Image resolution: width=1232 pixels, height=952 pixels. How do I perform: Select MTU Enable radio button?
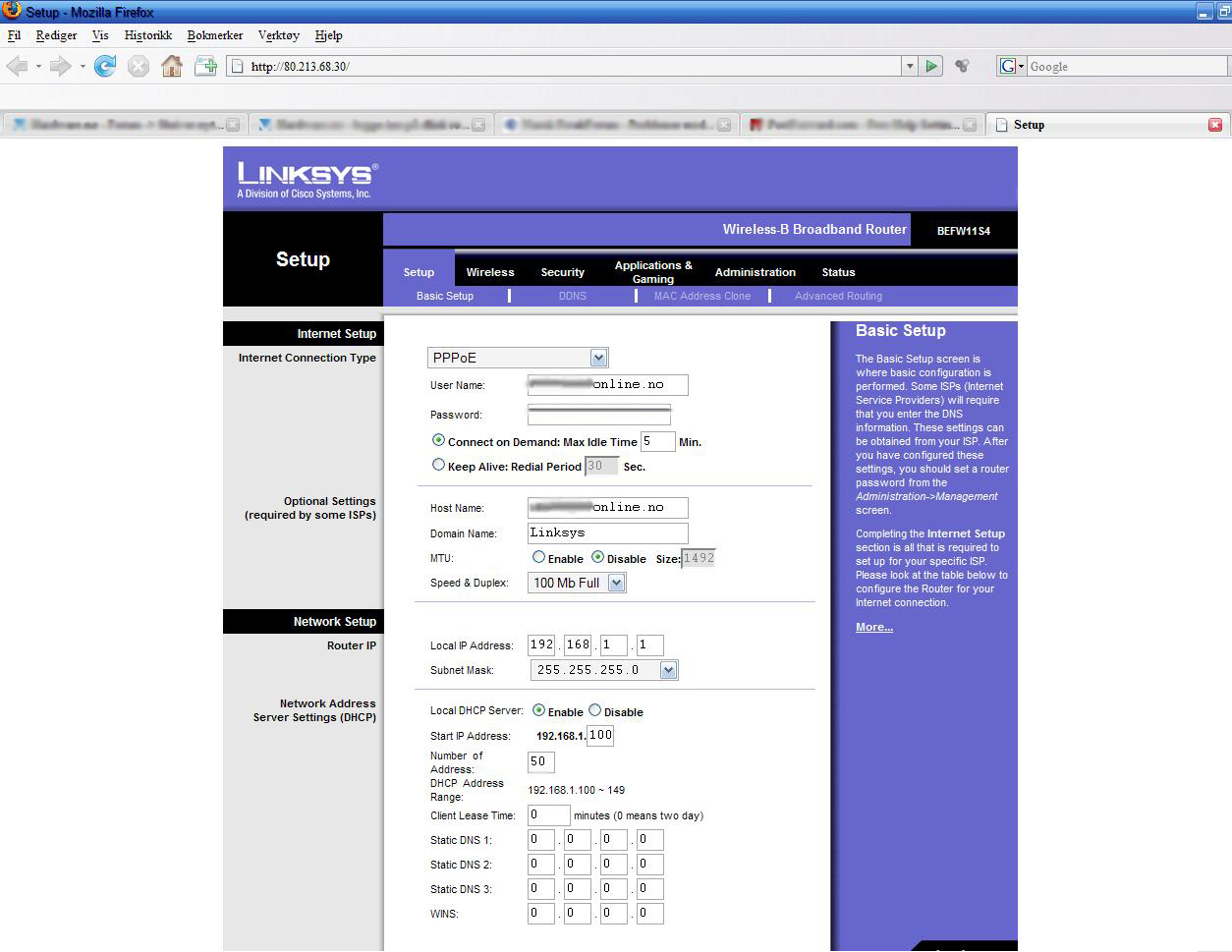click(538, 557)
